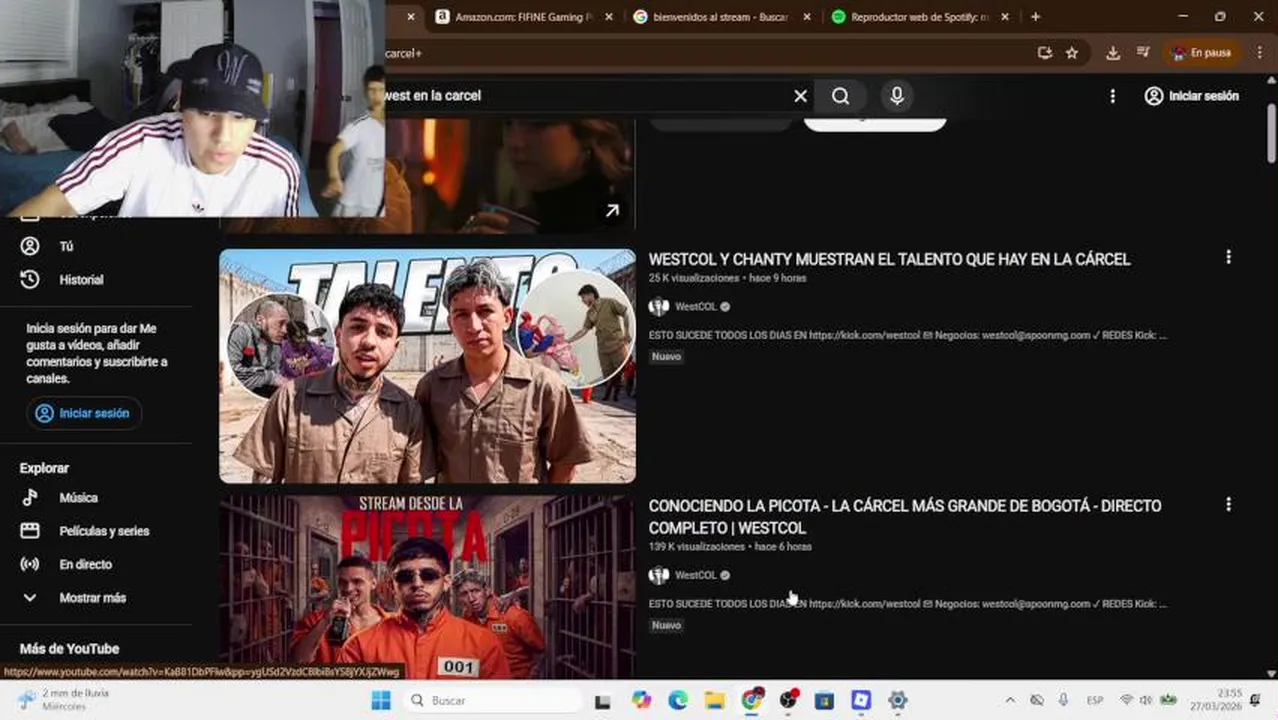Bookmark this page with the star icon

click(1072, 53)
